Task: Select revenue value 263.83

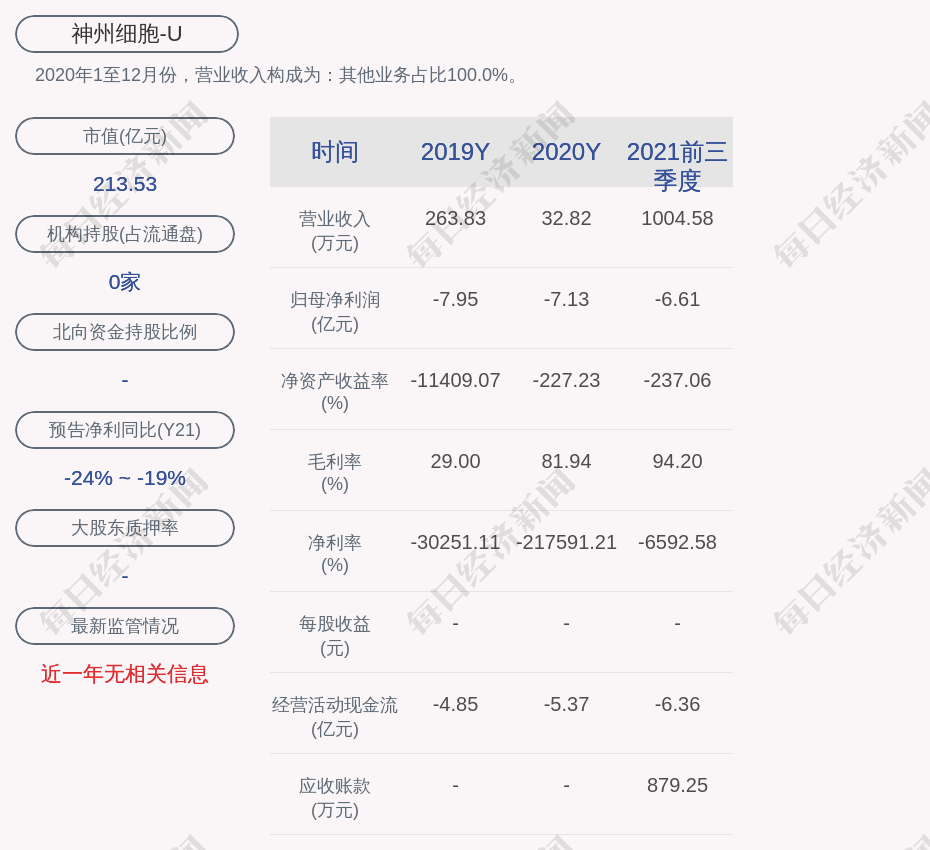Action: point(456,218)
